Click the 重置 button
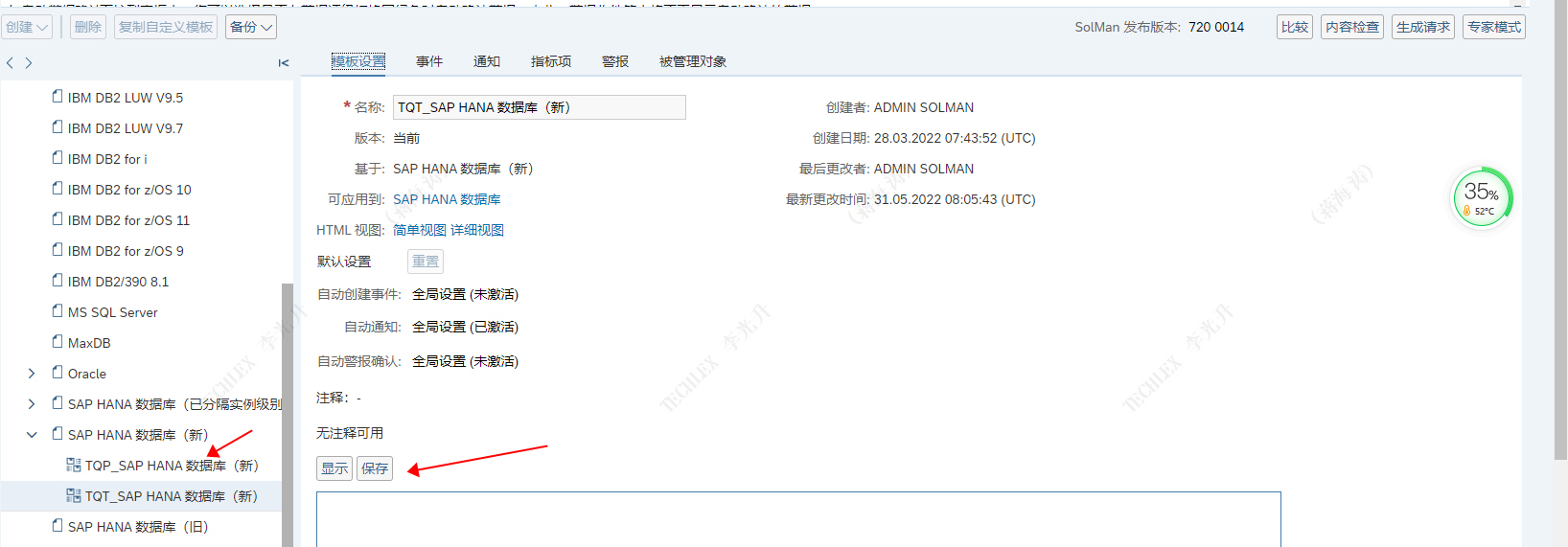The image size is (1568, 547). (426, 262)
